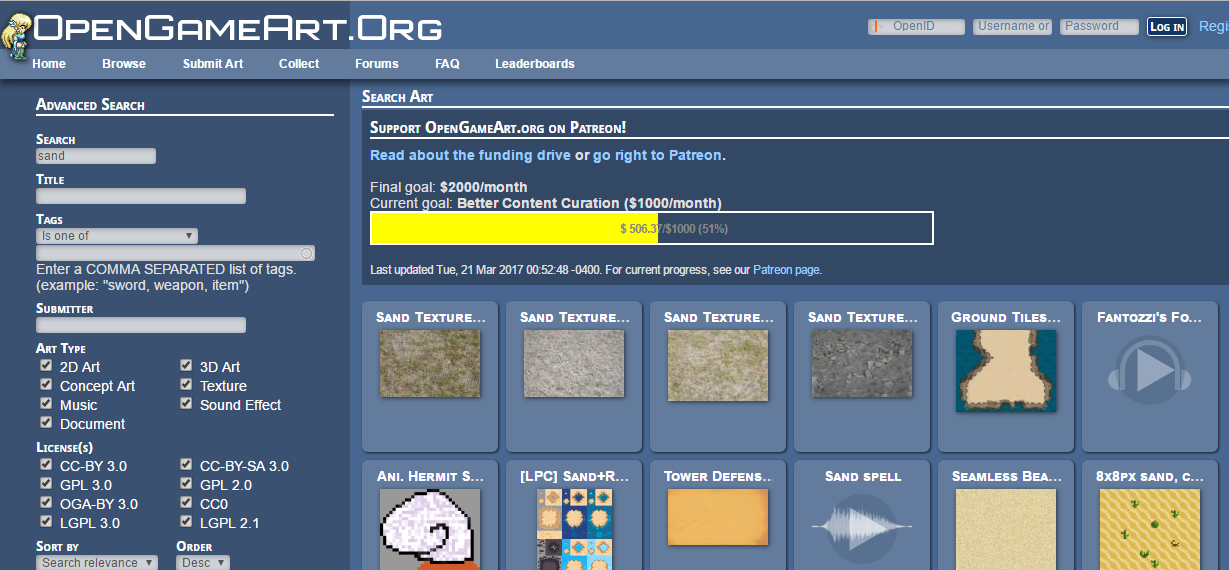This screenshot has height=570, width=1229.
Task: Focus the Username or email field
Action: point(1012,27)
